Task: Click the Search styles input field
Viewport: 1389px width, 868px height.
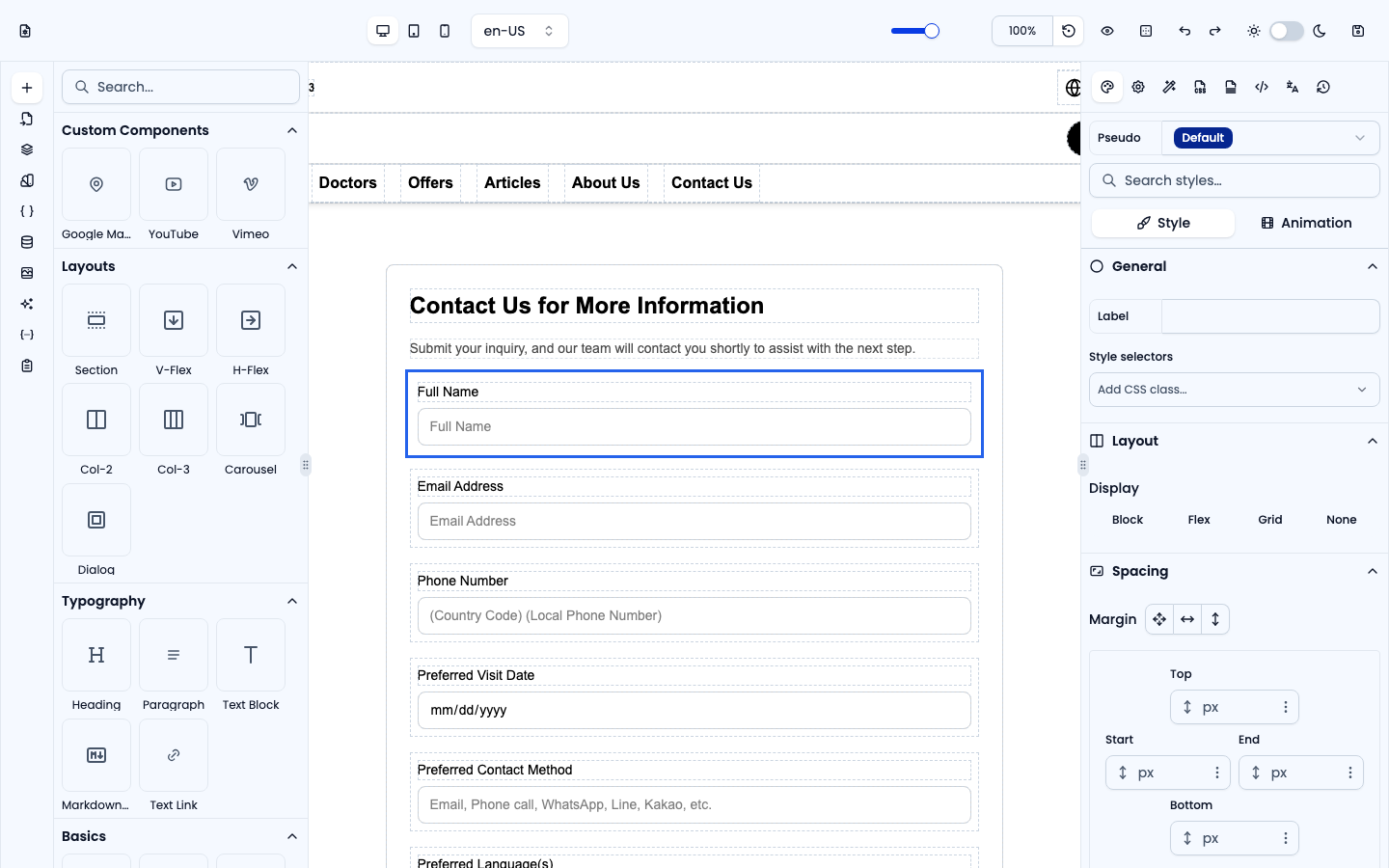Action: coord(1235,180)
